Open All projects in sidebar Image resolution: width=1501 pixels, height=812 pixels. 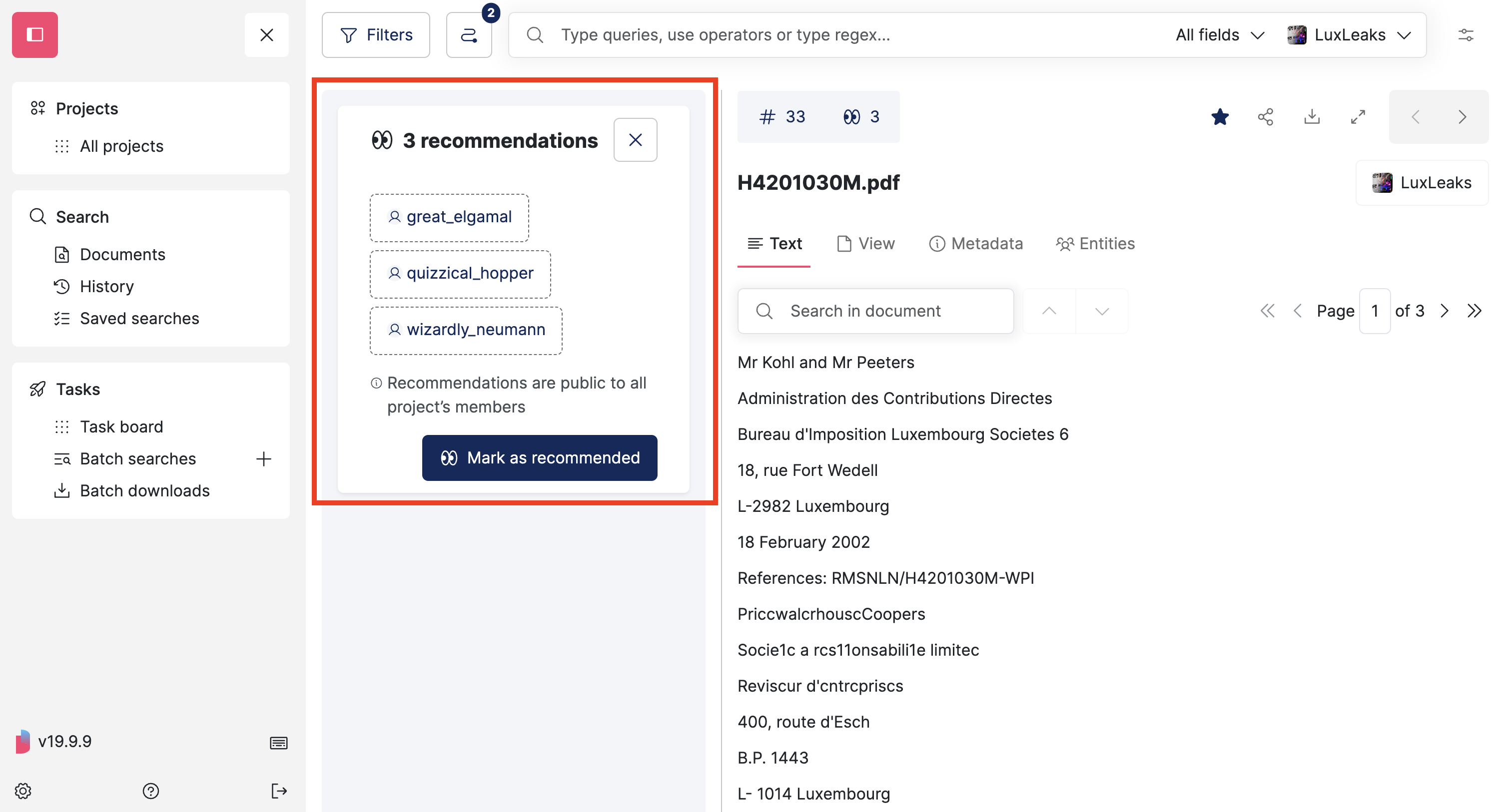click(x=121, y=146)
